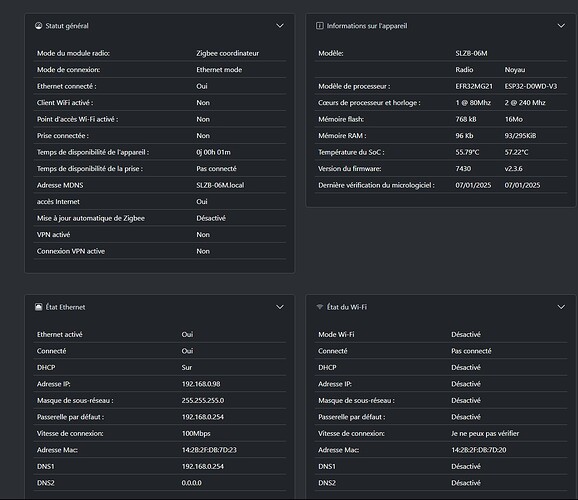Collapse the Statut général panel chevron

click(280, 26)
